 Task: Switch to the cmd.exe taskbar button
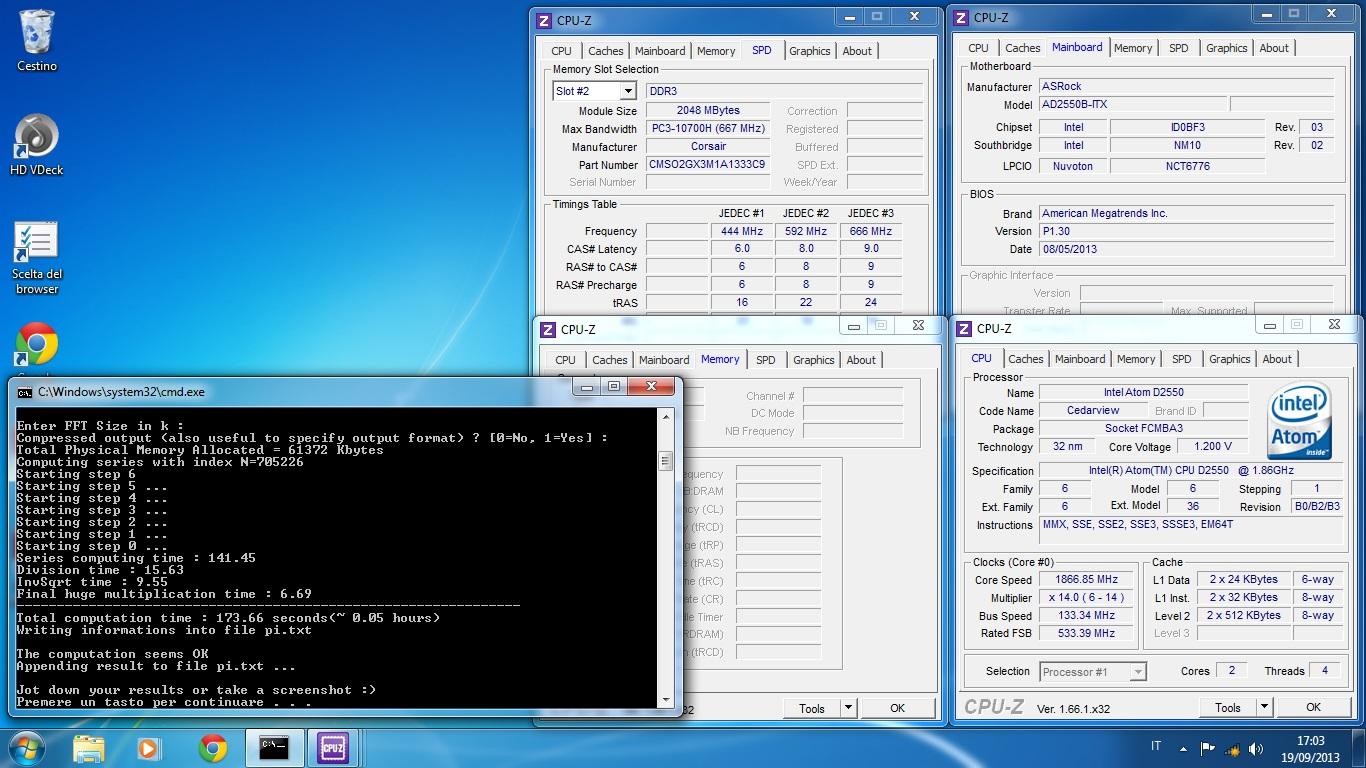click(274, 747)
